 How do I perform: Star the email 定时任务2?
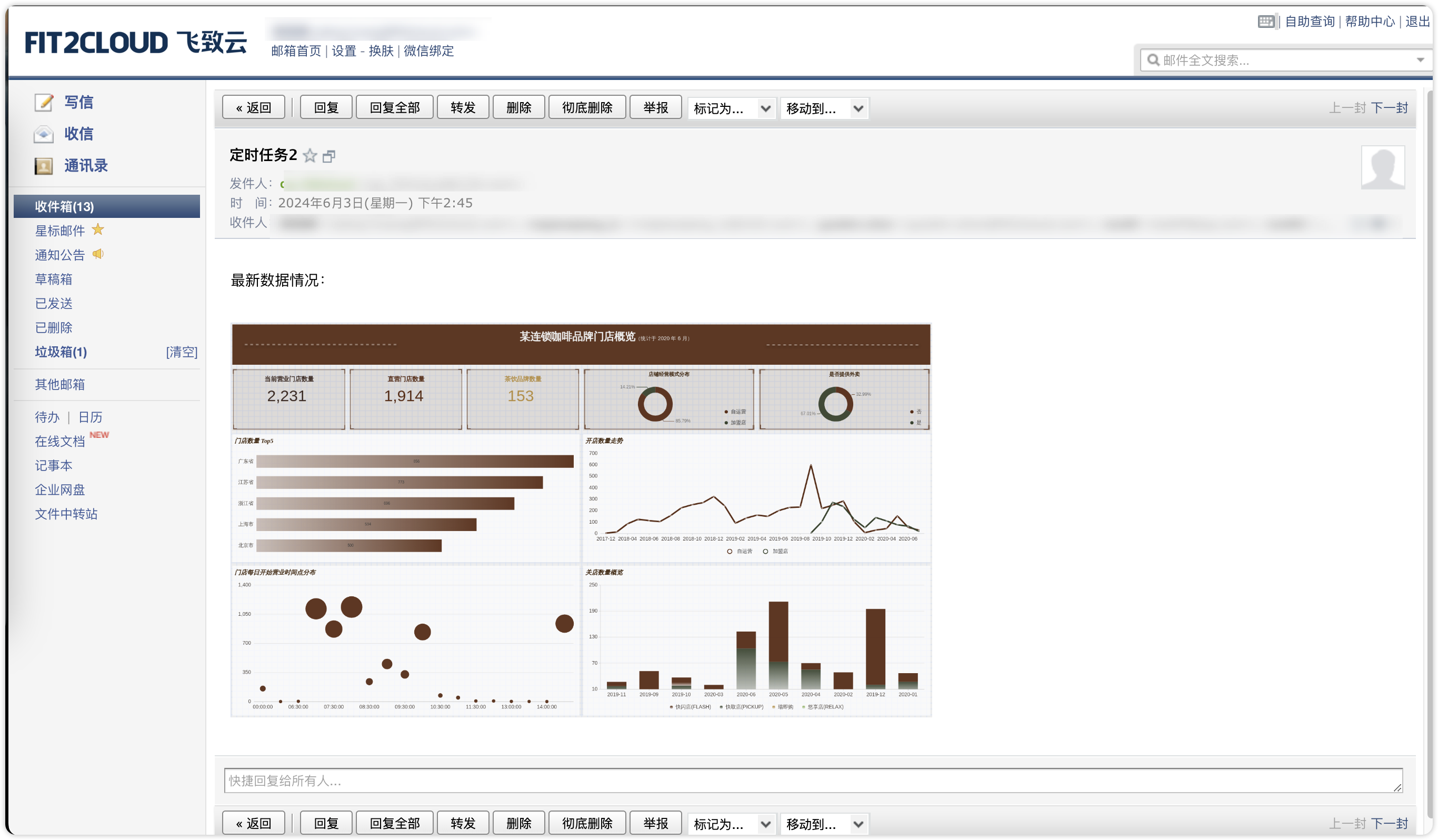click(310, 156)
